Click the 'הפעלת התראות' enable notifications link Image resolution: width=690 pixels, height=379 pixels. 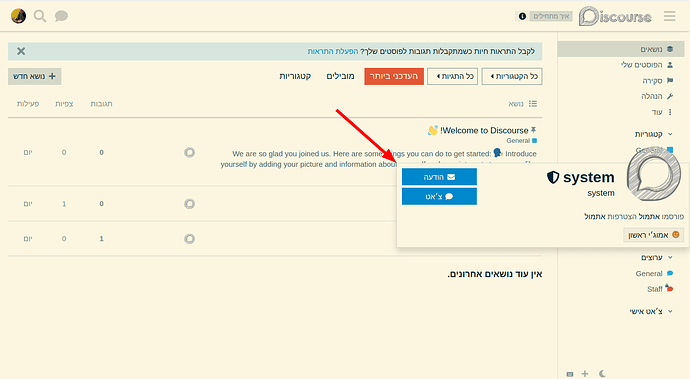tap(333, 52)
